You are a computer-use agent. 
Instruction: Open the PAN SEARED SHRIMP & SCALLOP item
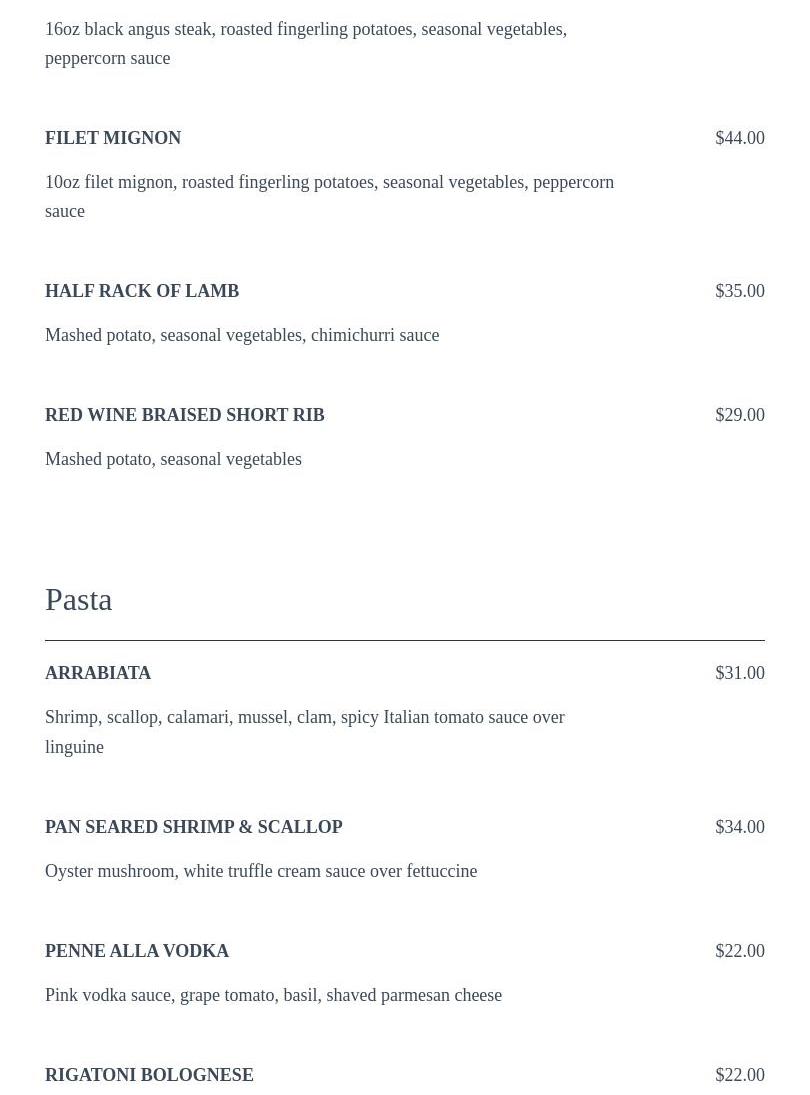(194, 827)
